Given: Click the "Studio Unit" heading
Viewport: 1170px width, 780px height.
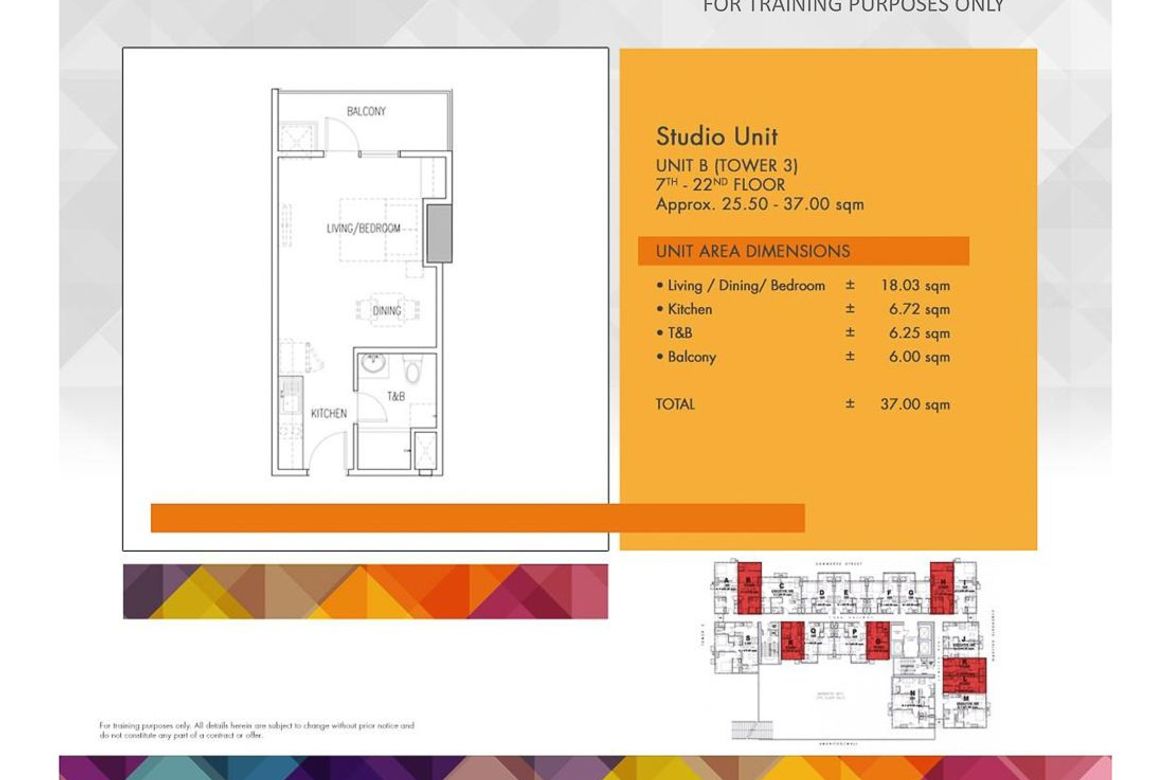Looking at the screenshot, I should tap(717, 137).
